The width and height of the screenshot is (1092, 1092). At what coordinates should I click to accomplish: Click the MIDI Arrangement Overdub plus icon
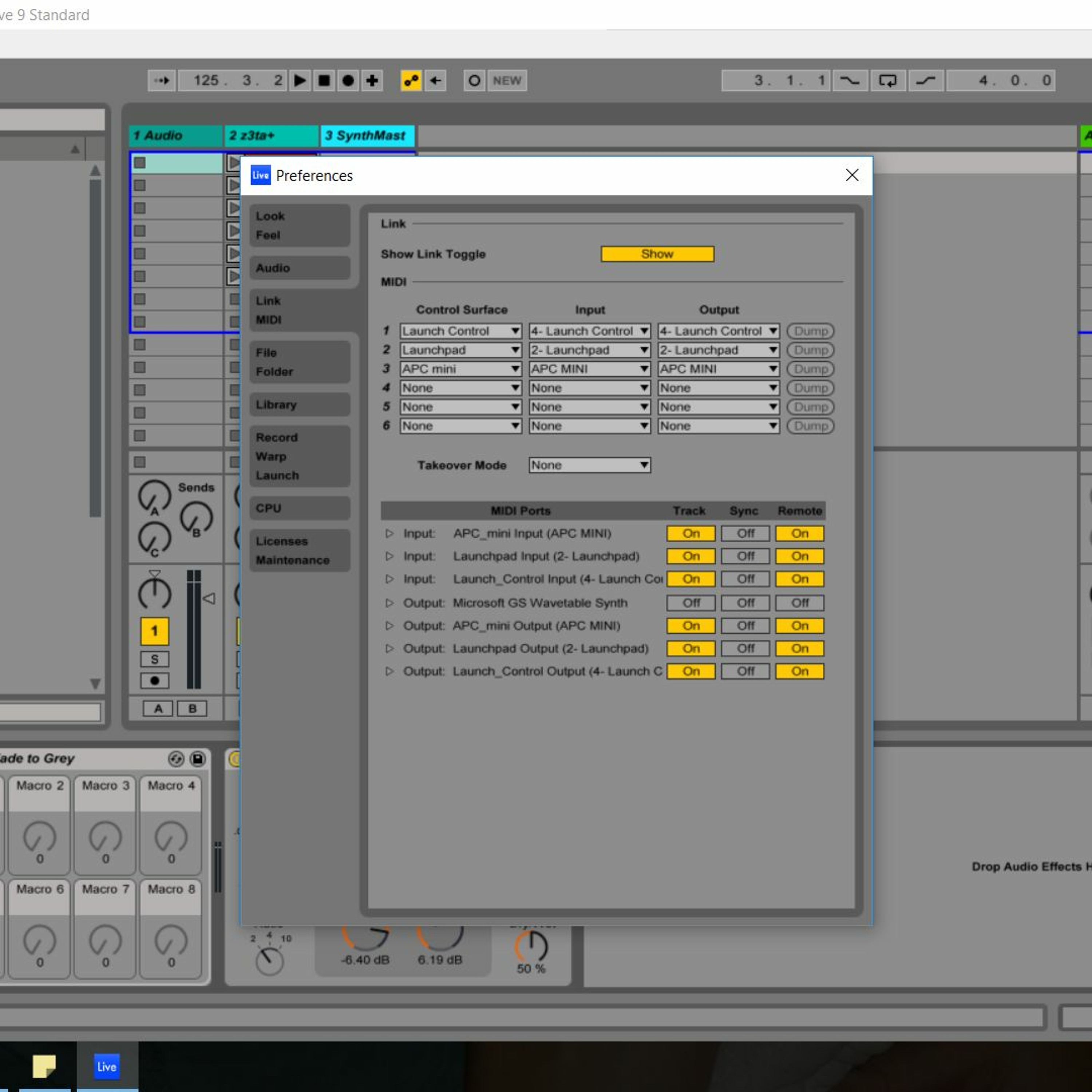point(372,80)
